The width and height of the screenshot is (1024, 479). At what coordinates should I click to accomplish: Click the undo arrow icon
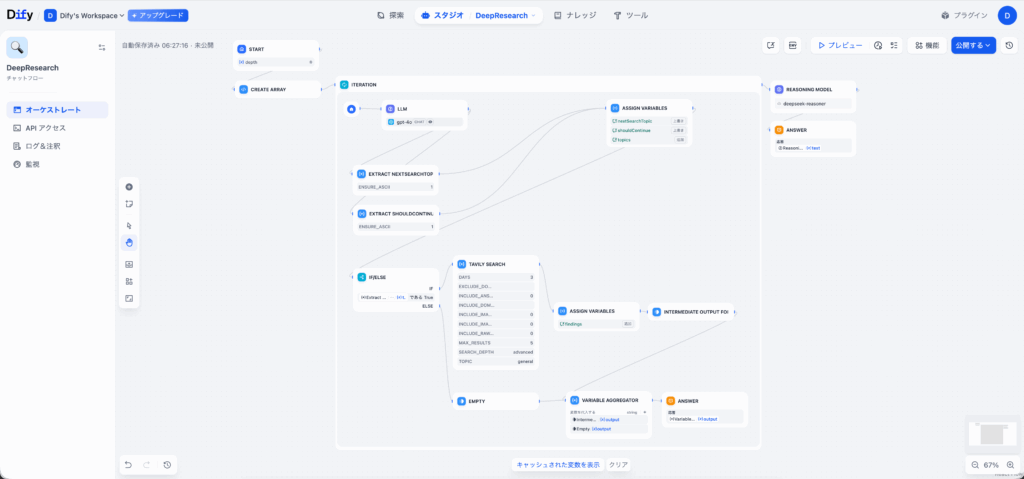(128, 465)
